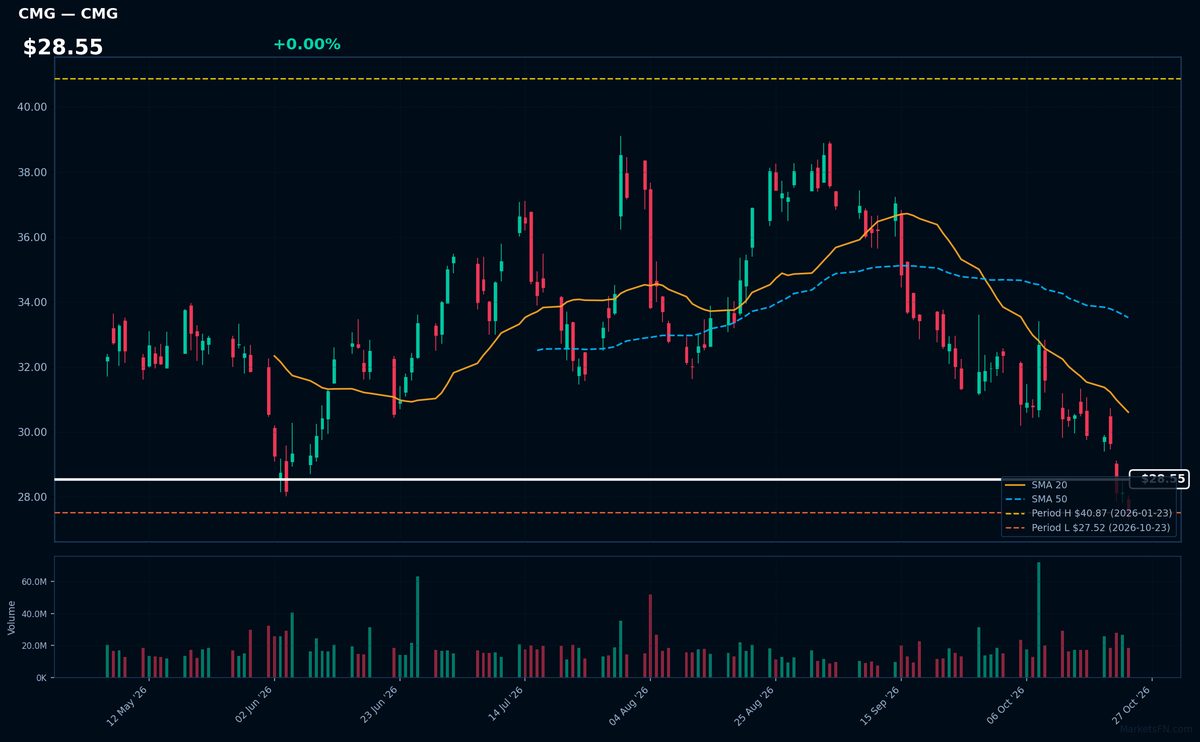Viewport: 1200px width, 742px height.
Task: Click the white horizontal current price line
Action: click(x=592, y=480)
